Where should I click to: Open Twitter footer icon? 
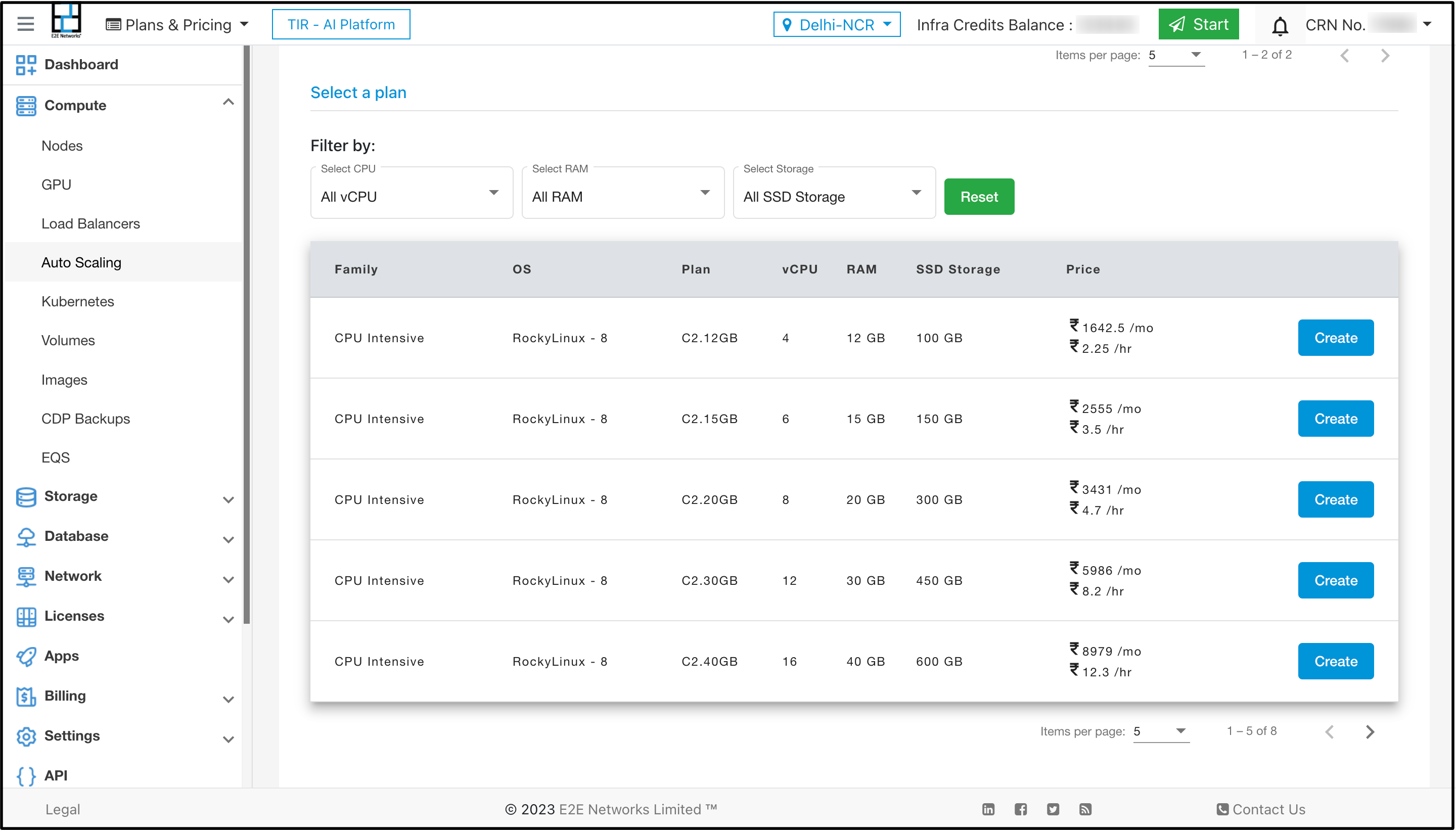coord(1053,809)
